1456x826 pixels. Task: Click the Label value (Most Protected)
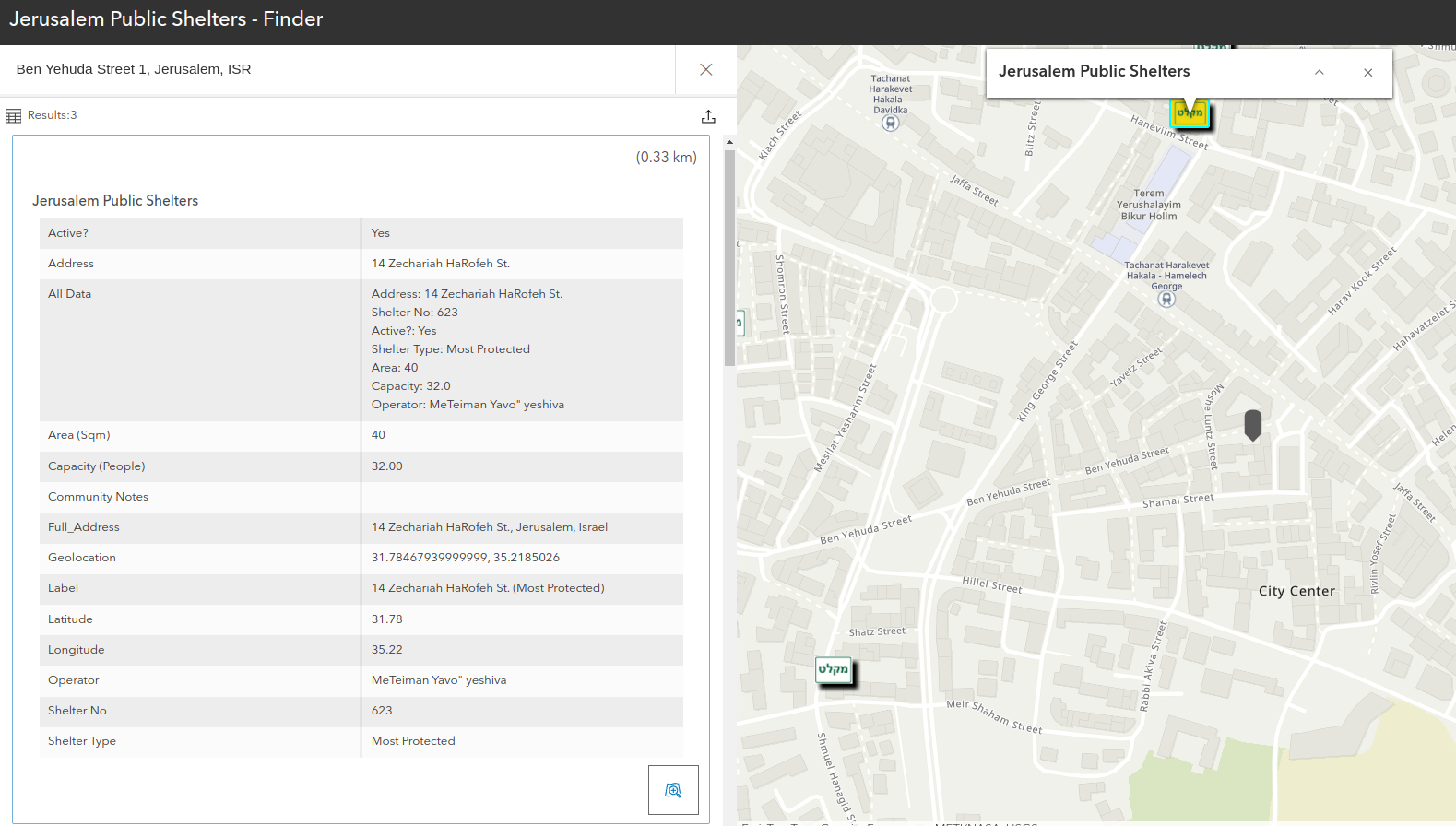click(488, 588)
